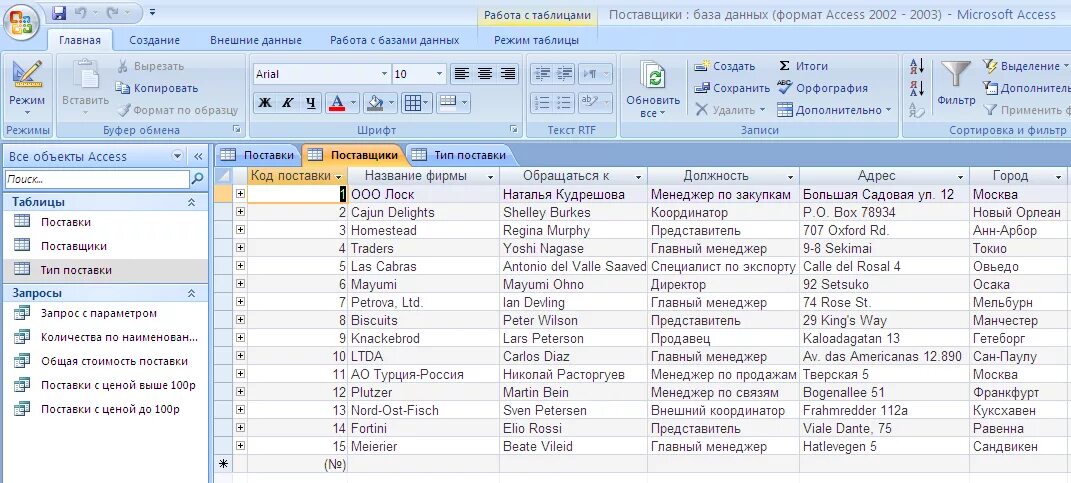Open the Запрос с параметром query
Image resolution: width=1071 pixels, height=483 pixels.
(98, 313)
